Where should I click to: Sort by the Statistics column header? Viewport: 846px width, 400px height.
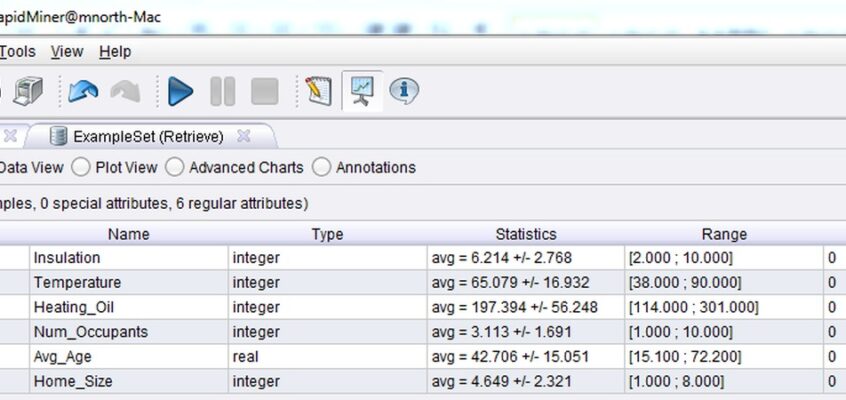pyautogui.click(x=526, y=234)
